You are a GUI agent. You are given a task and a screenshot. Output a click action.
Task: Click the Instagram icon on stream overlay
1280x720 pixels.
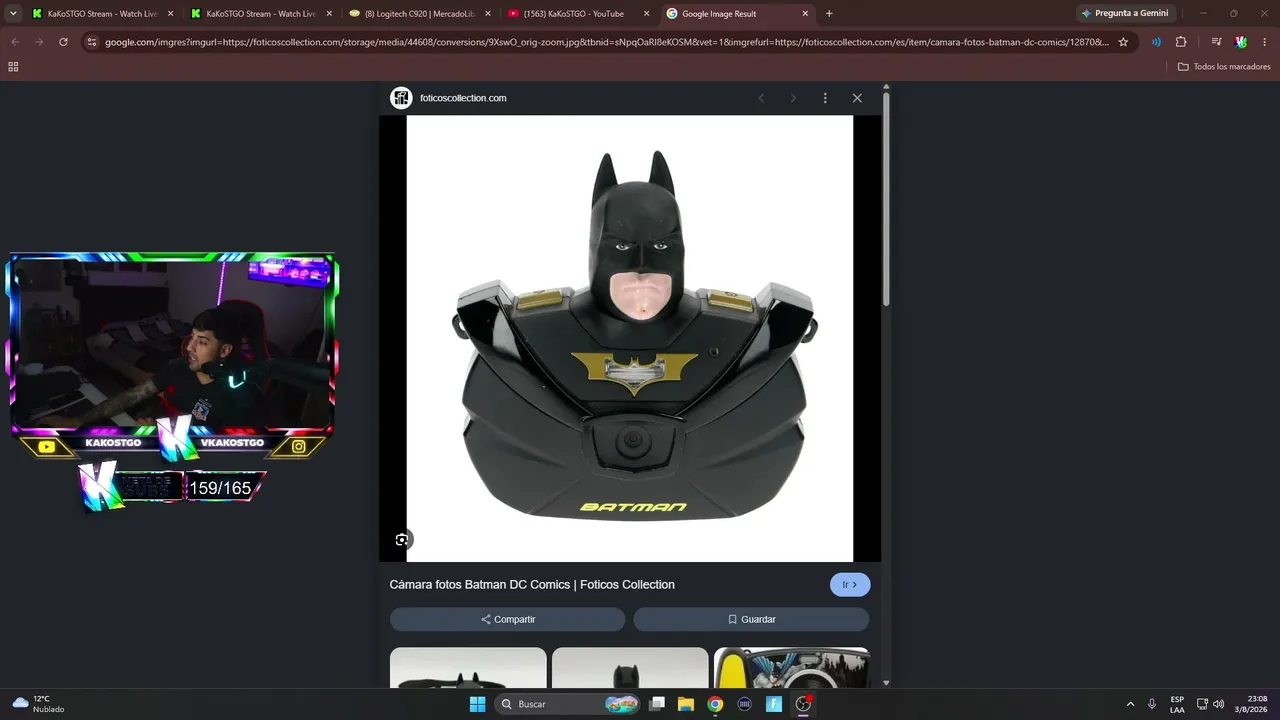pyautogui.click(x=298, y=447)
